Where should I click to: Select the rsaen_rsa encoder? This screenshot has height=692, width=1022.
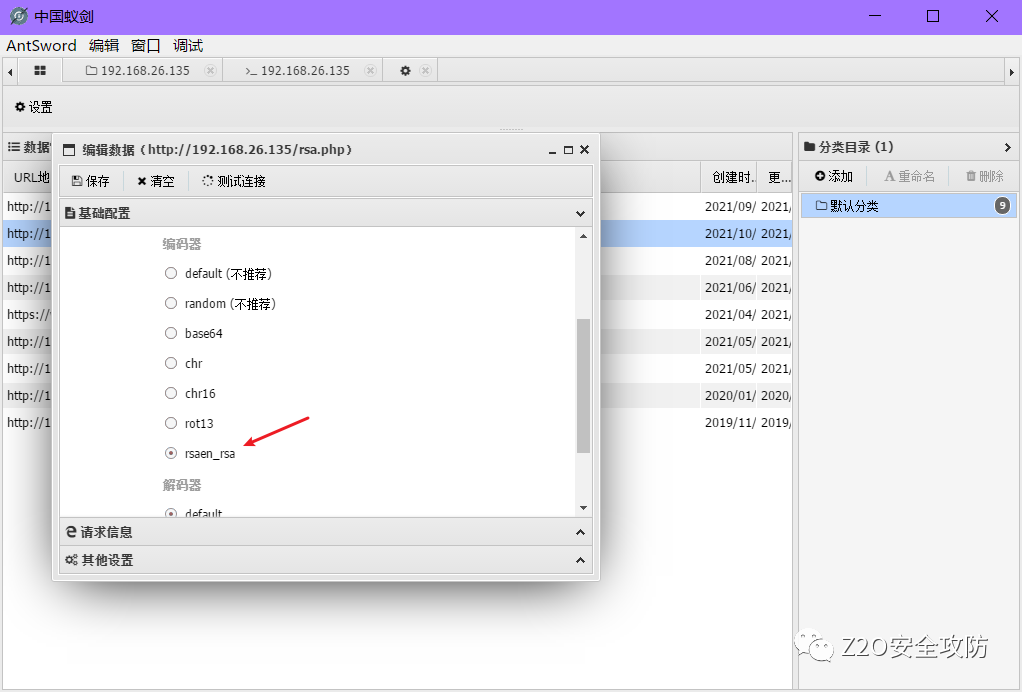click(171, 453)
